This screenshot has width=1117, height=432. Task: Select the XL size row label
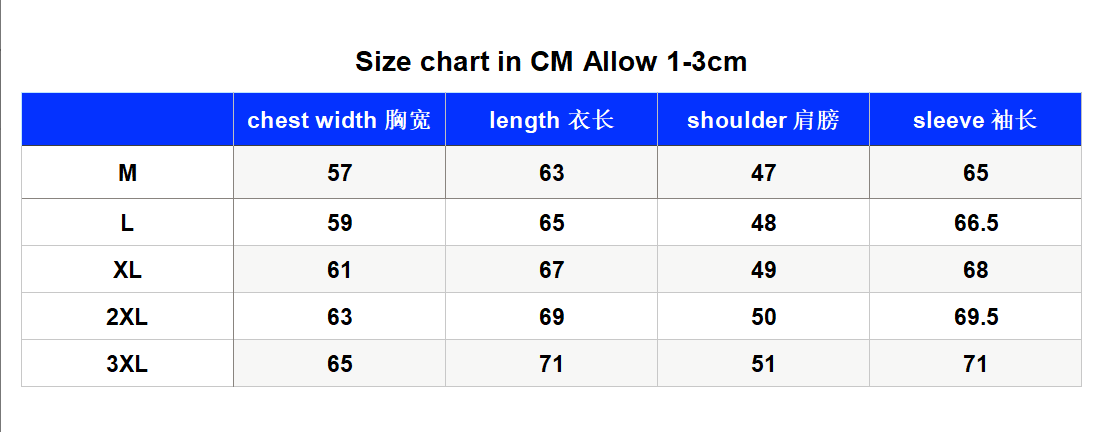pos(128,269)
